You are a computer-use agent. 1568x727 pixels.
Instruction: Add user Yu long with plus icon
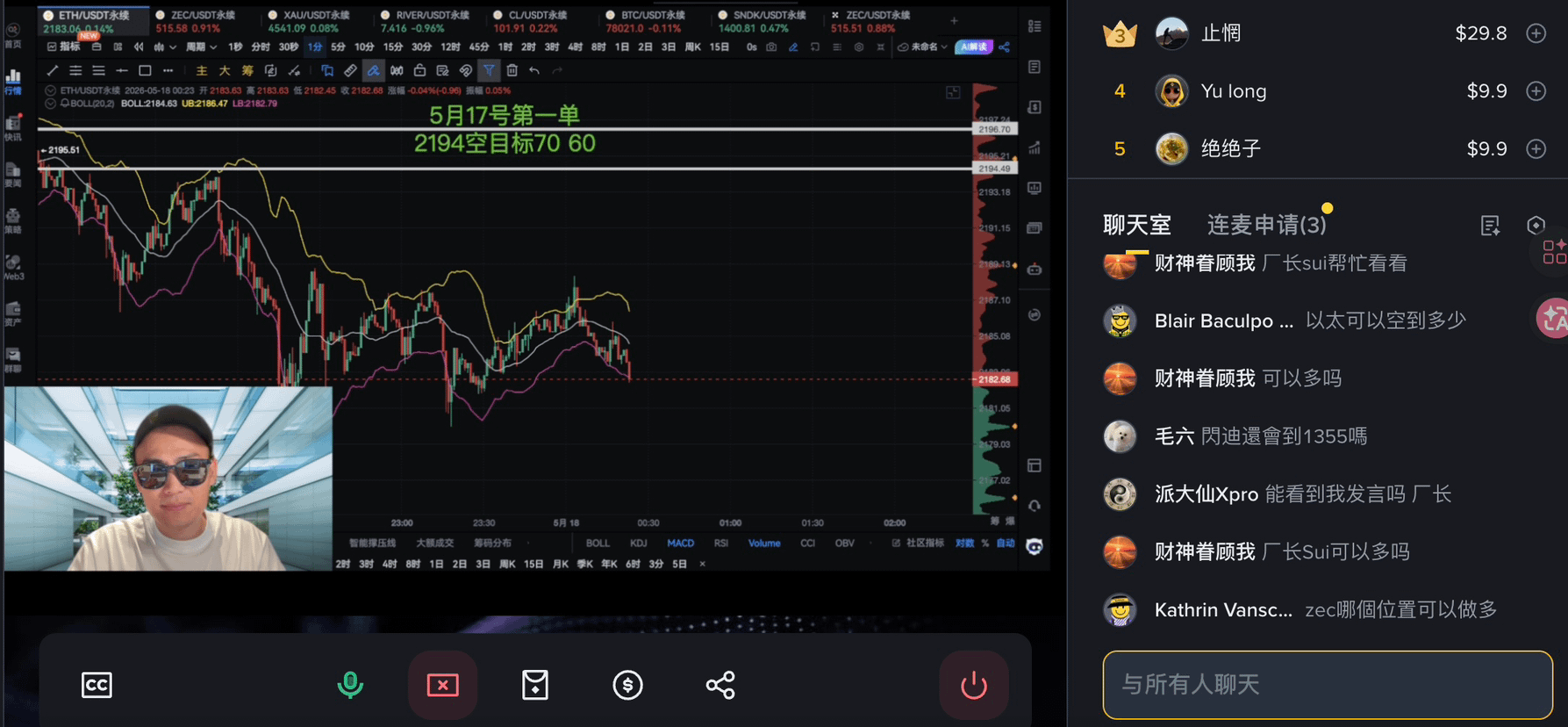click(1536, 91)
